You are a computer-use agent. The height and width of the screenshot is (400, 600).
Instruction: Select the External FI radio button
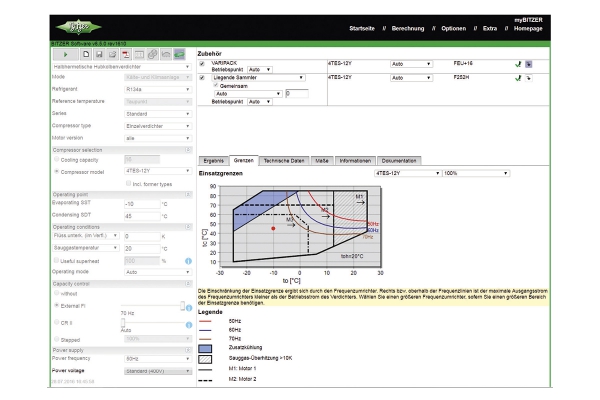[57, 305]
